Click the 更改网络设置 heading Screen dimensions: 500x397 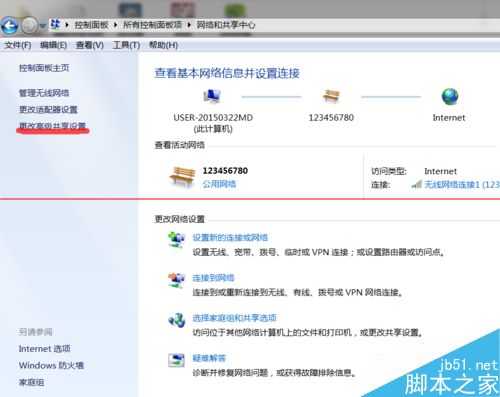[180, 219]
